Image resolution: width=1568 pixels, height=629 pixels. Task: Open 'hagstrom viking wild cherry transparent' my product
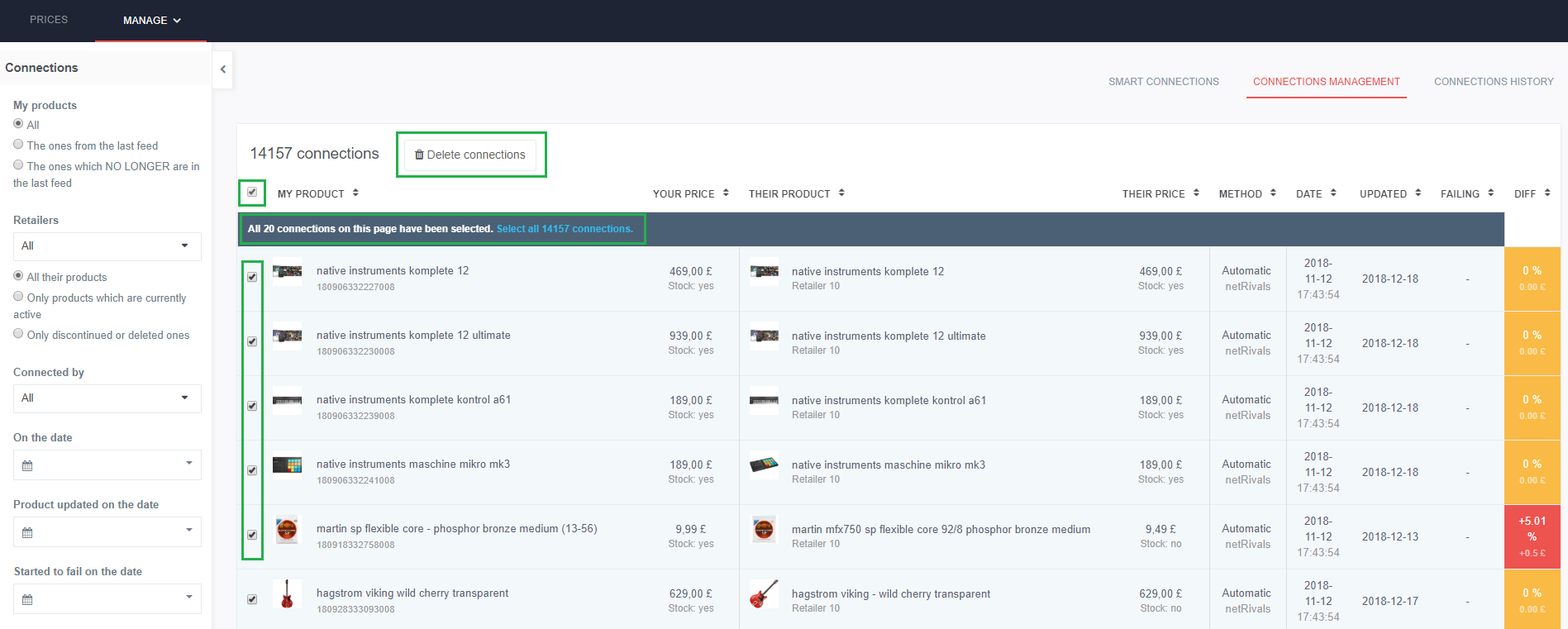pos(412,593)
